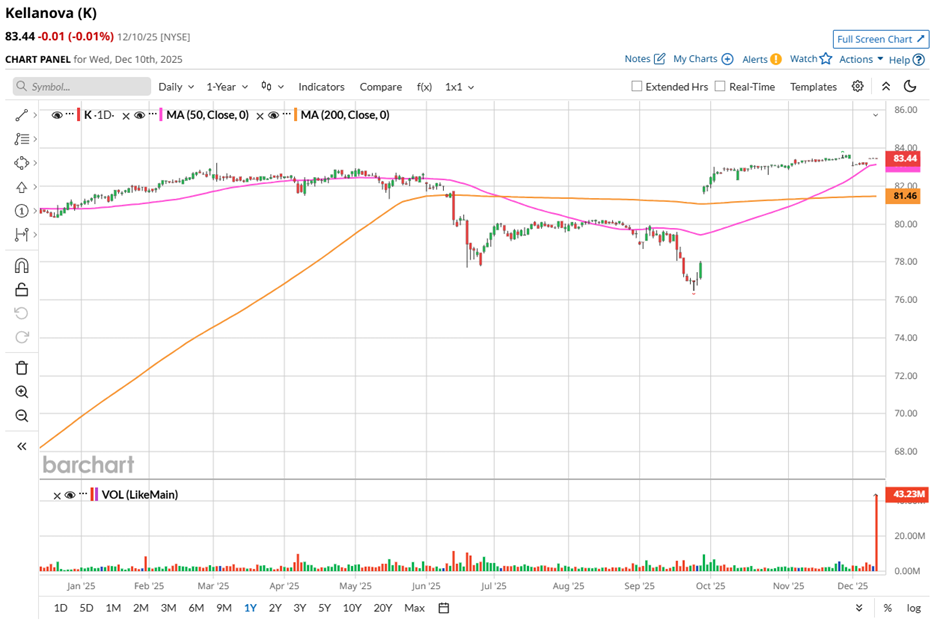Open the Actions dropdown menu
Viewport: 937px width, 631px height.
[x=861, y=60]
